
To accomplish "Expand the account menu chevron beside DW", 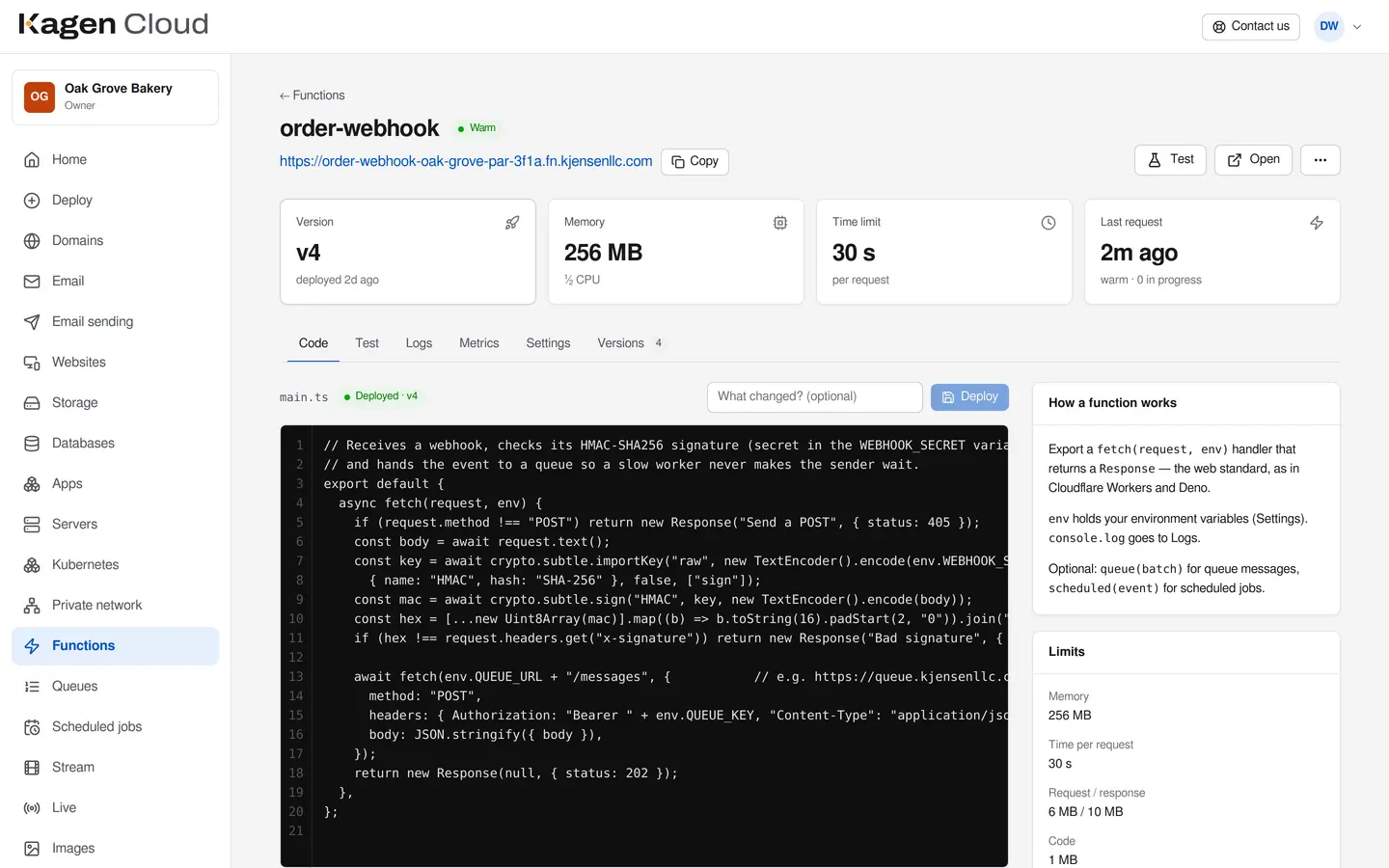I will coord(1357,27).
